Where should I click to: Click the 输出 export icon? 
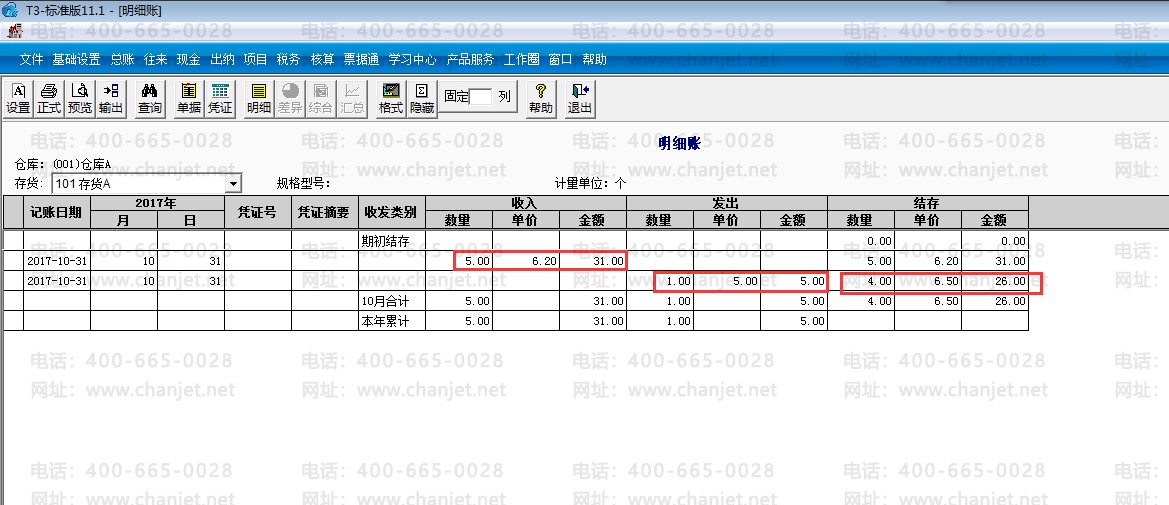click(x=111, y=98)
